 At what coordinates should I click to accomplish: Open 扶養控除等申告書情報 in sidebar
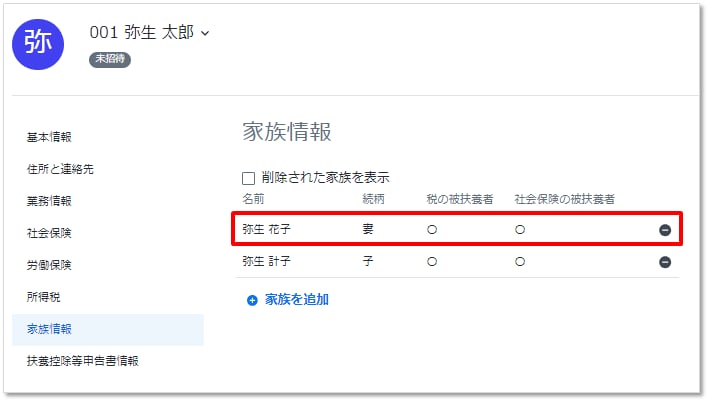click(x=83, y=360)
